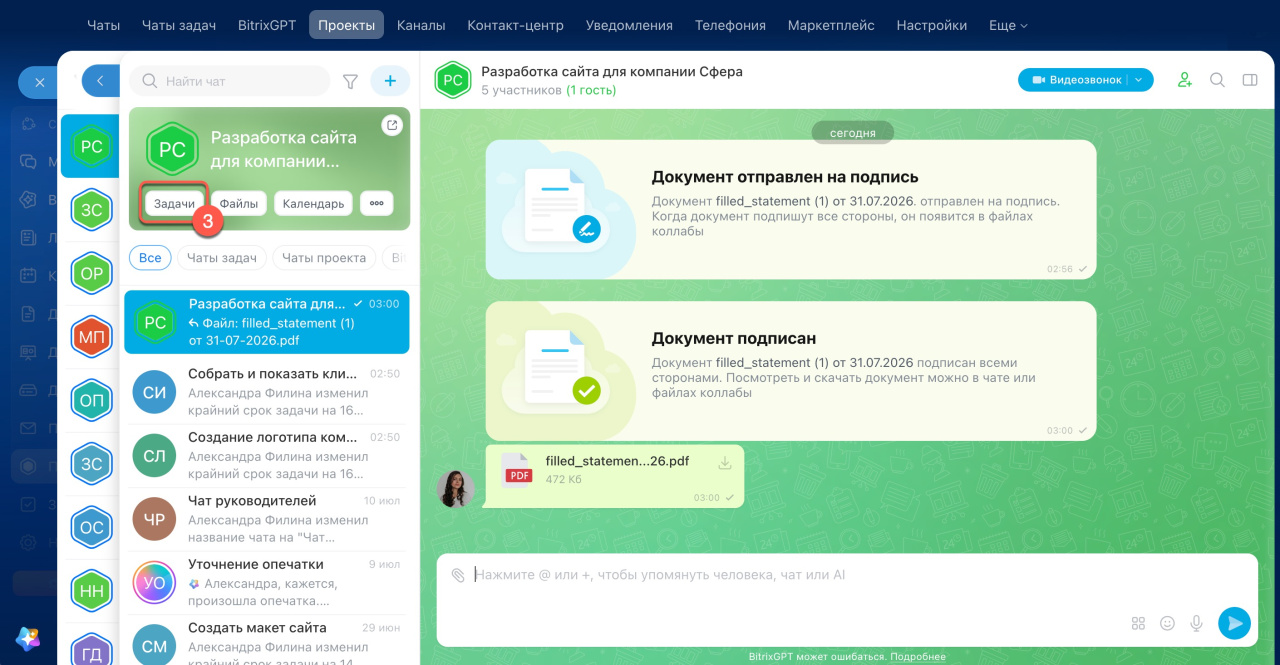Close the side panel with the X button
Screen dimensions: 1280x665
(x=39, y=82)
